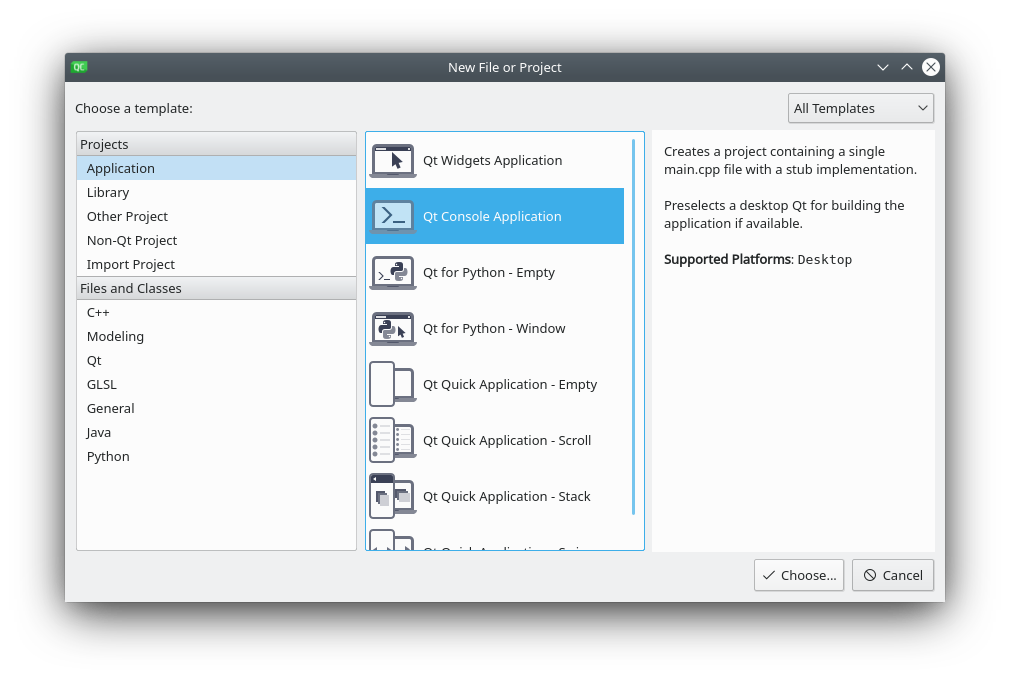
Task: Open the All Templates dropdown
Action: (860, 108)
